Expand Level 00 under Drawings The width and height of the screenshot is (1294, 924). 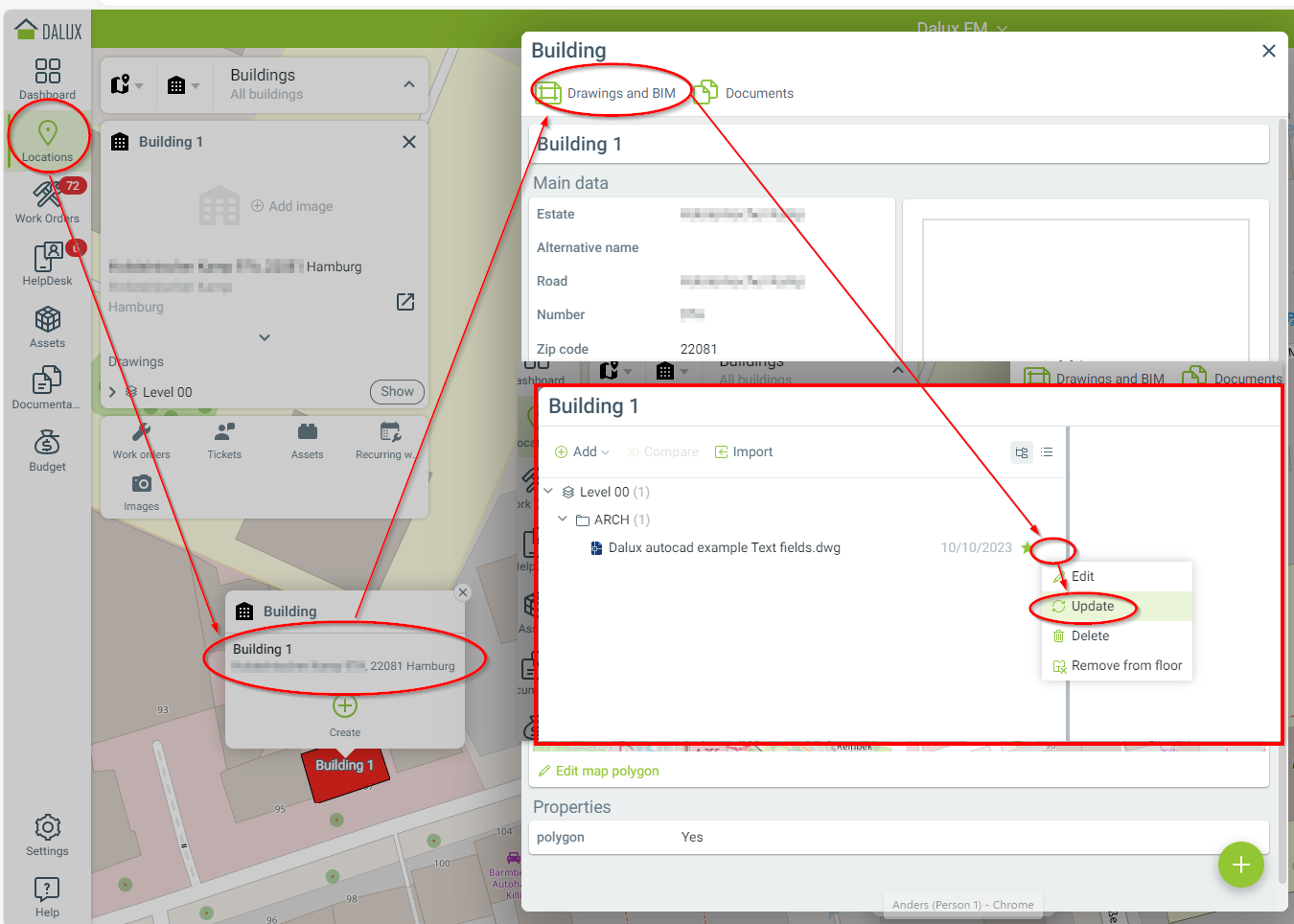click(x=113, y=392)
